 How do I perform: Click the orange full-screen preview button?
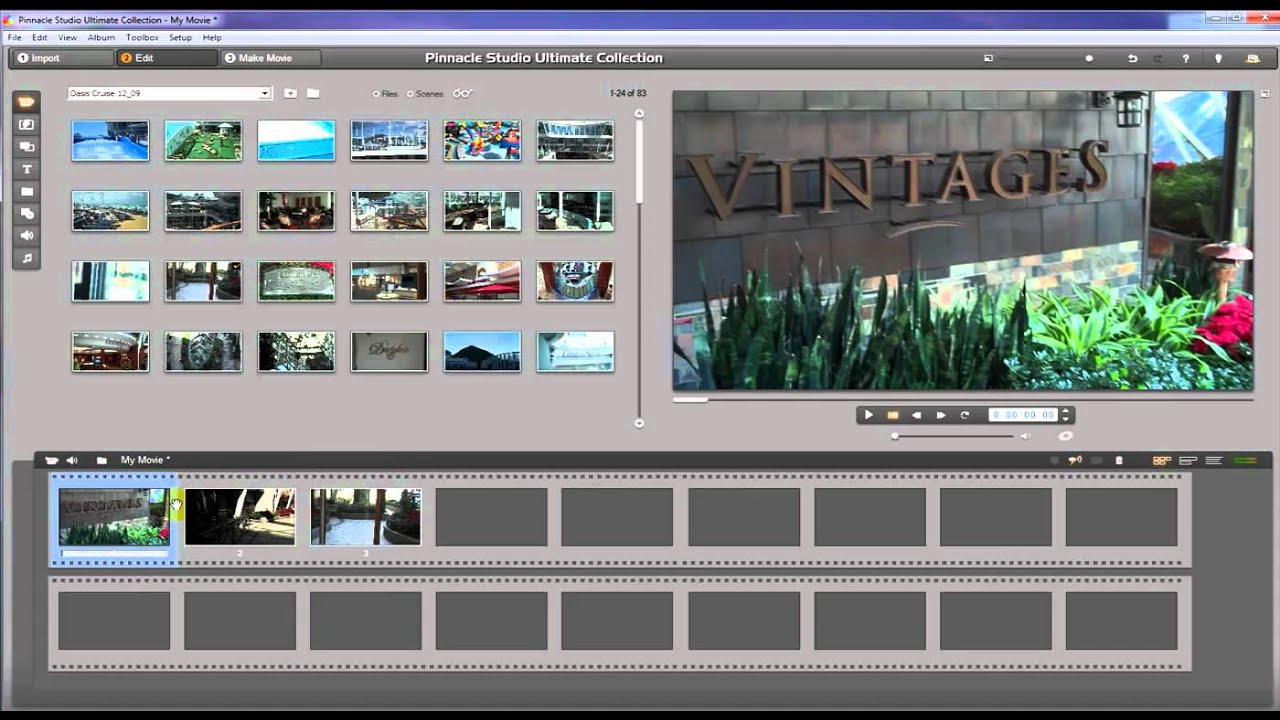[893, 415]
